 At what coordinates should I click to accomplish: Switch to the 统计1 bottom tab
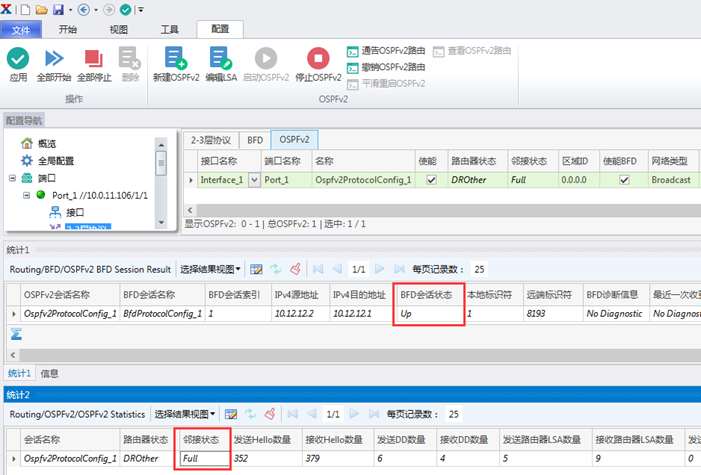pyautogui.click(x=19, y=373)
